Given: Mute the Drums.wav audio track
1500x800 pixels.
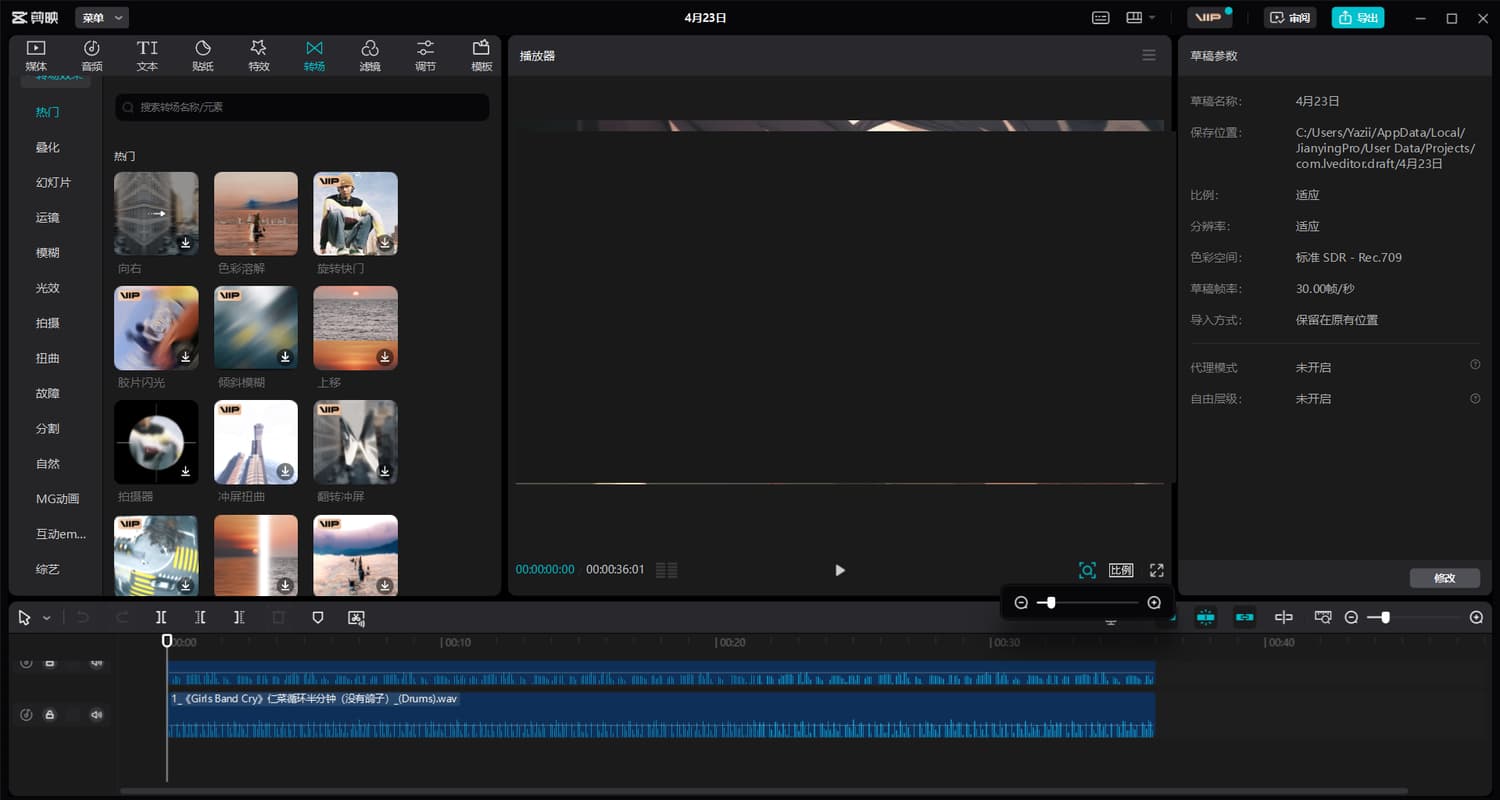Looking at the screenshot, I should coord(96,715).
